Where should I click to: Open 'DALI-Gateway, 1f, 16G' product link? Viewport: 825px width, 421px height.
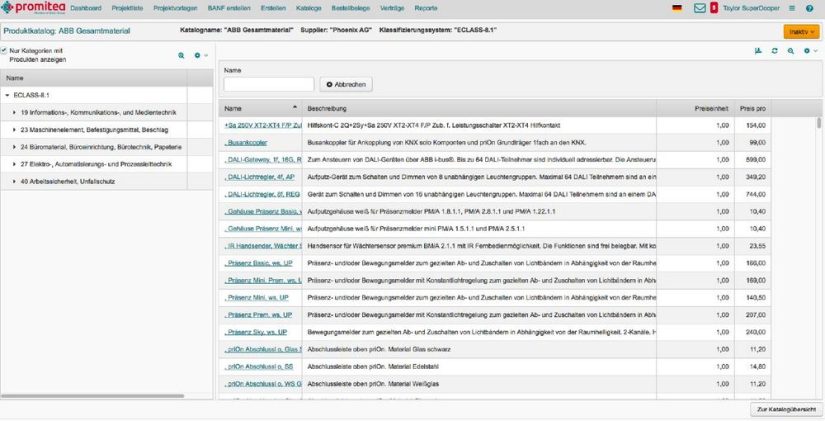(263, 160)
